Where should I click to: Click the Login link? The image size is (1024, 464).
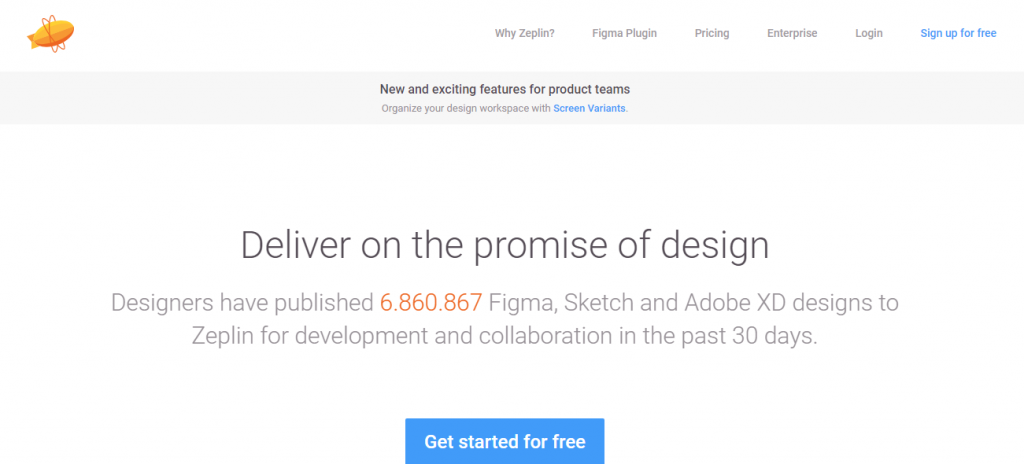[x=869, y=33]
